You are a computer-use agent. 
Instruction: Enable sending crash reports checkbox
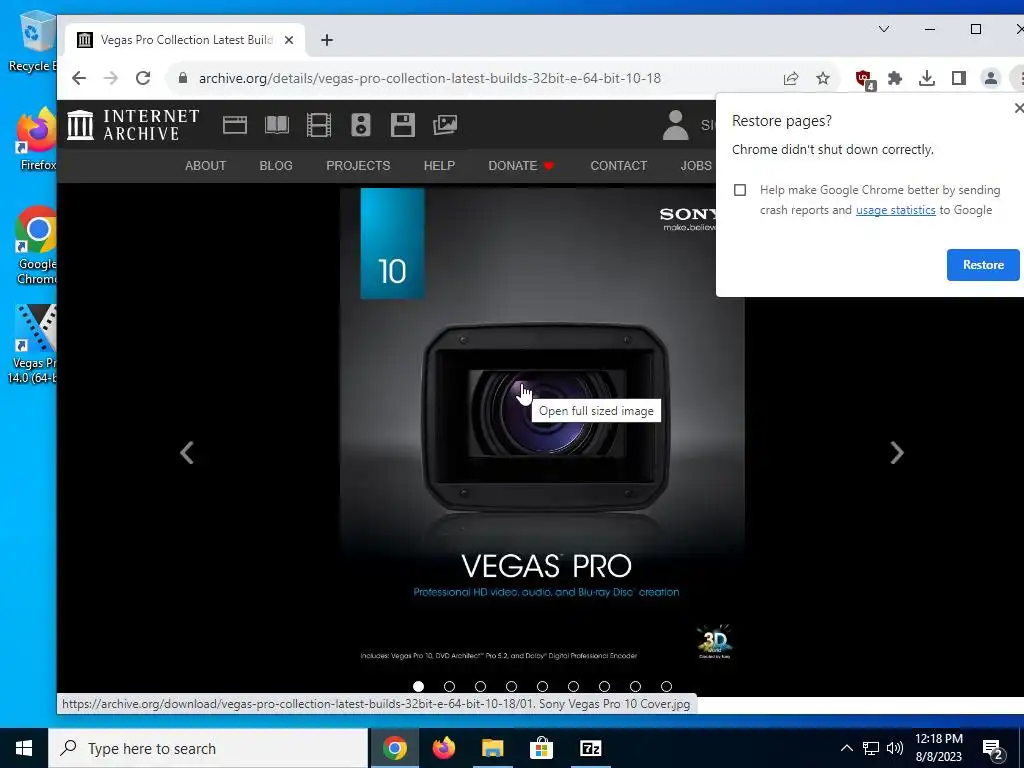[x=740, y=190]
